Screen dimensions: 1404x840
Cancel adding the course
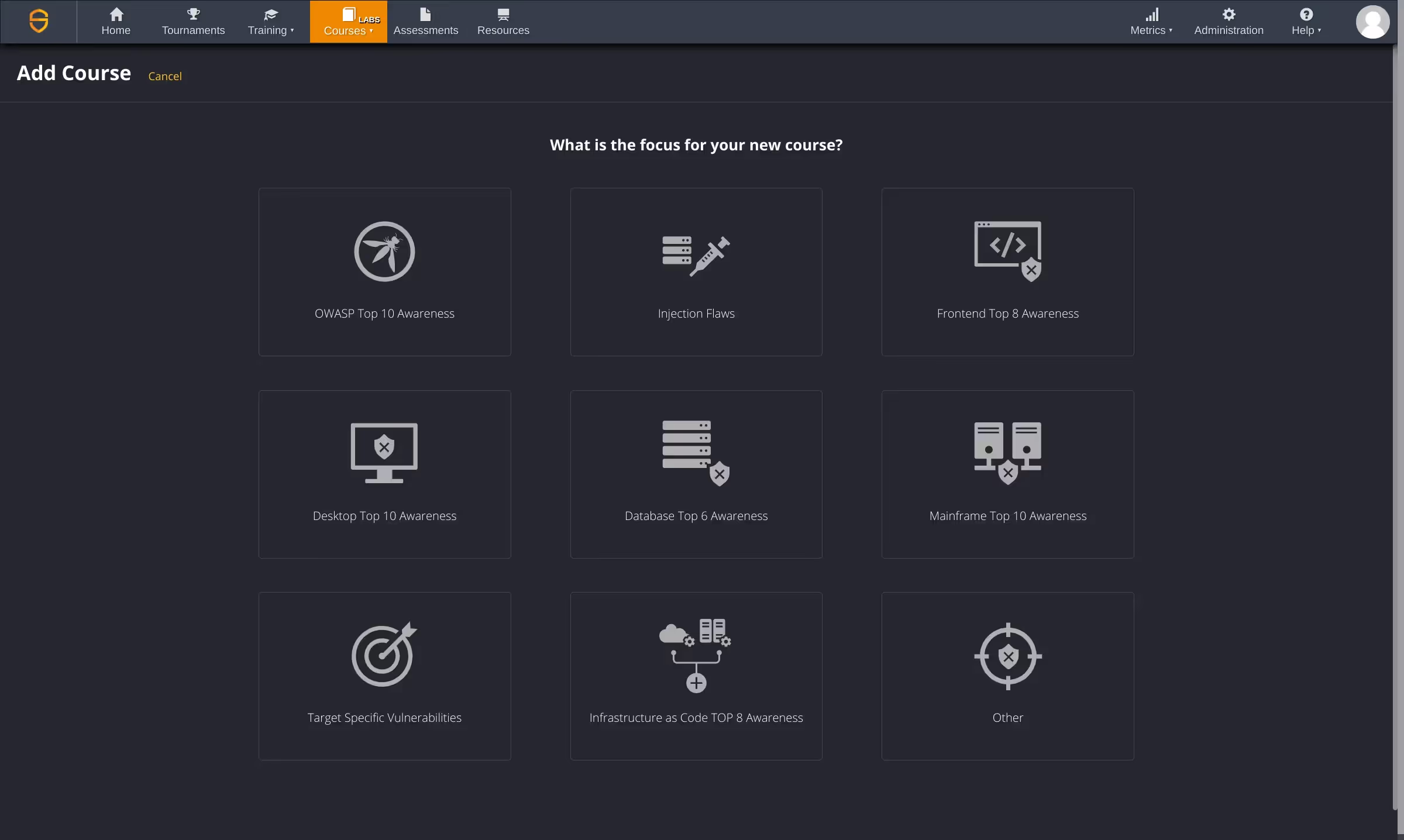pyautogui.click(x=165, y=76)
